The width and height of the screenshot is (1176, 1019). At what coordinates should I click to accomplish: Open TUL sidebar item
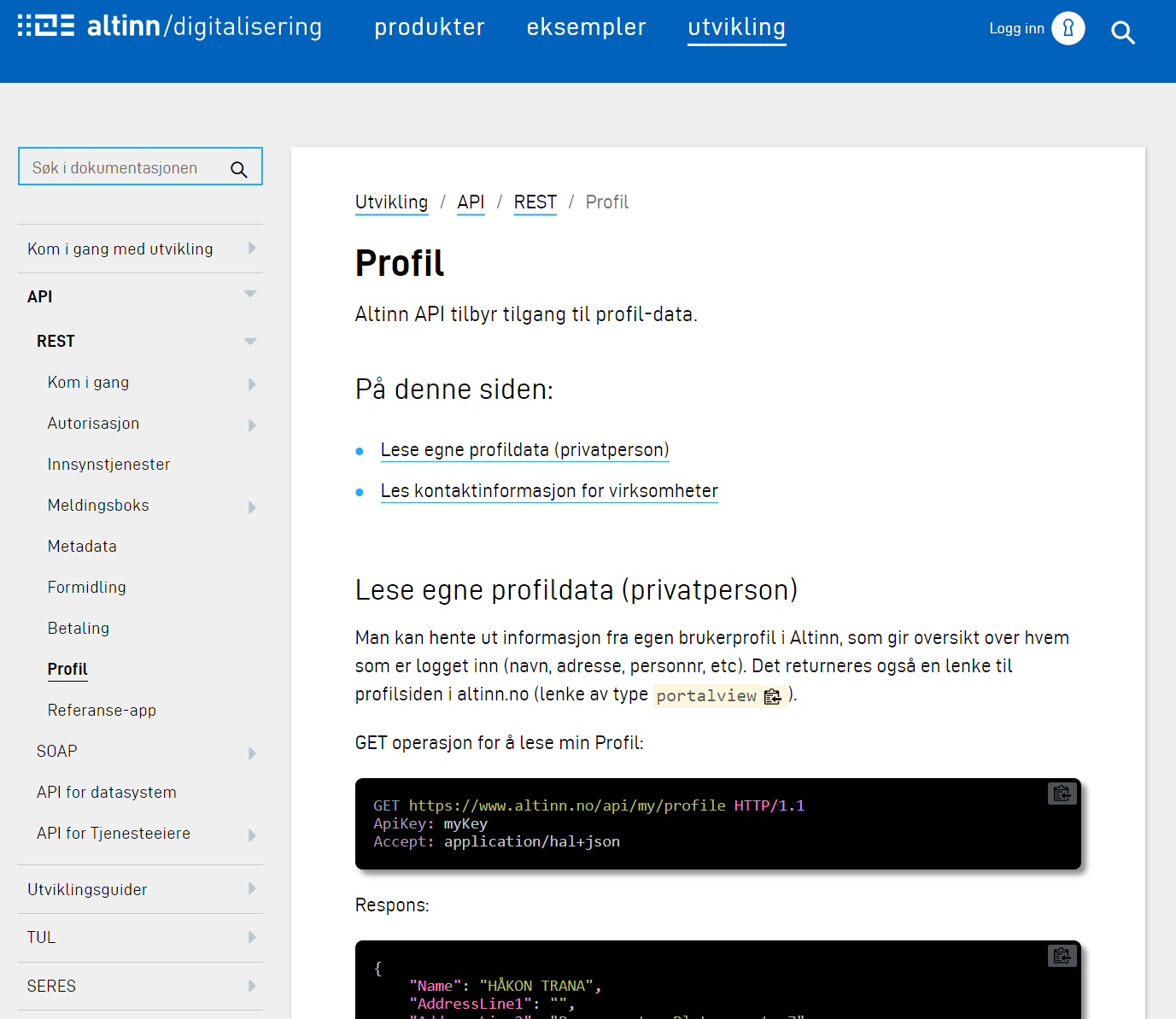pos(41,937)
